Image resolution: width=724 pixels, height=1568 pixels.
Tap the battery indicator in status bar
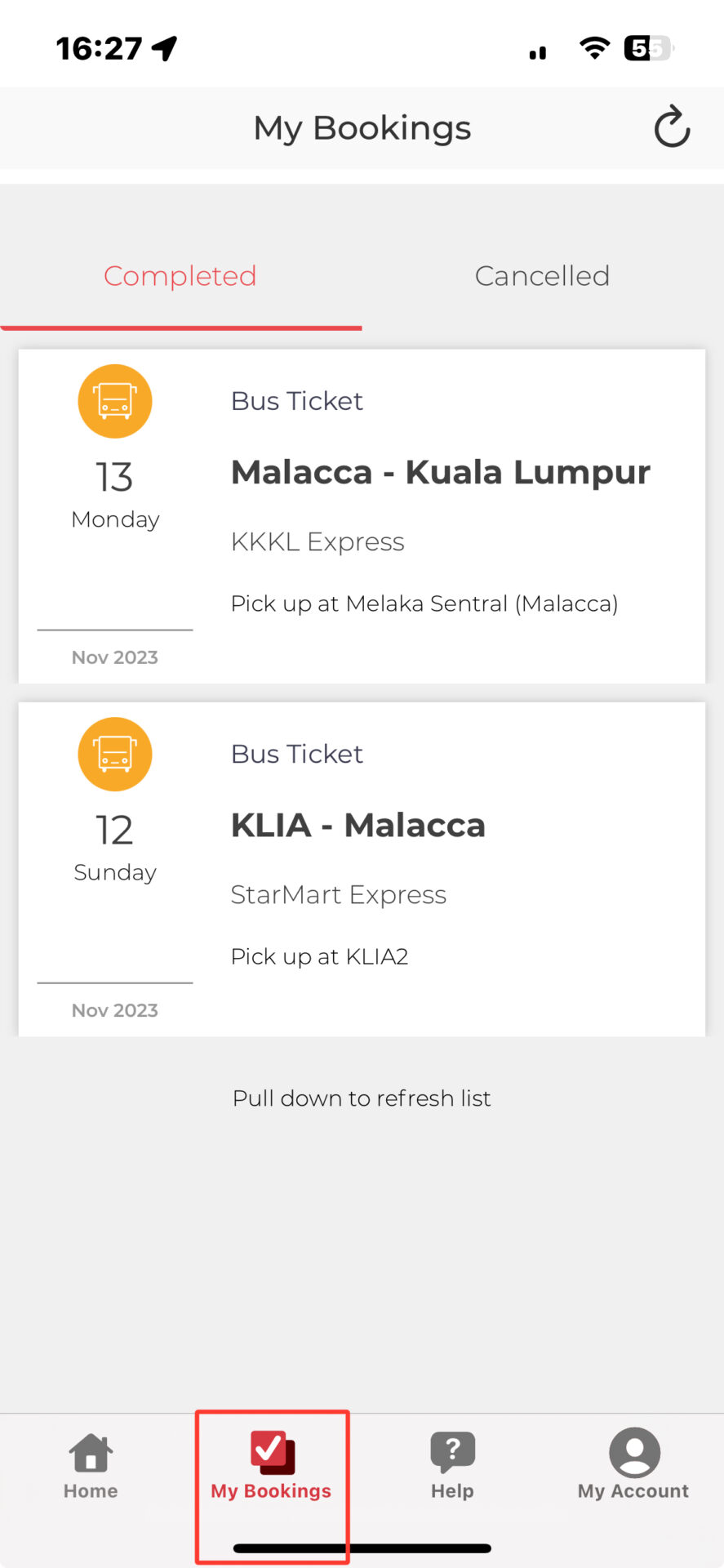point(648,48)
